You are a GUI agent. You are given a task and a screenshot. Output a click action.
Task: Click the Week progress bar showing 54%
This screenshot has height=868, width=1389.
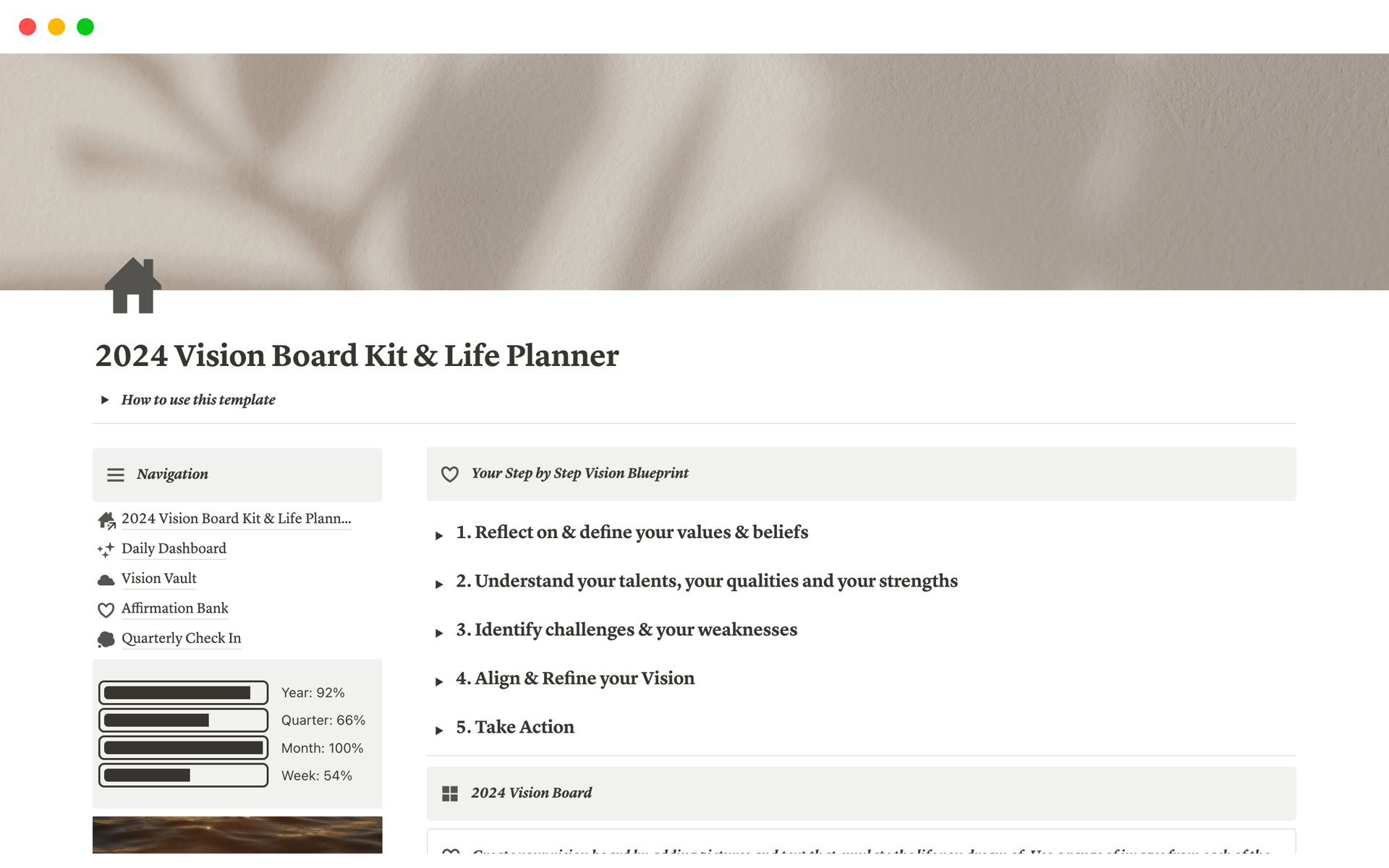[183, 775]
